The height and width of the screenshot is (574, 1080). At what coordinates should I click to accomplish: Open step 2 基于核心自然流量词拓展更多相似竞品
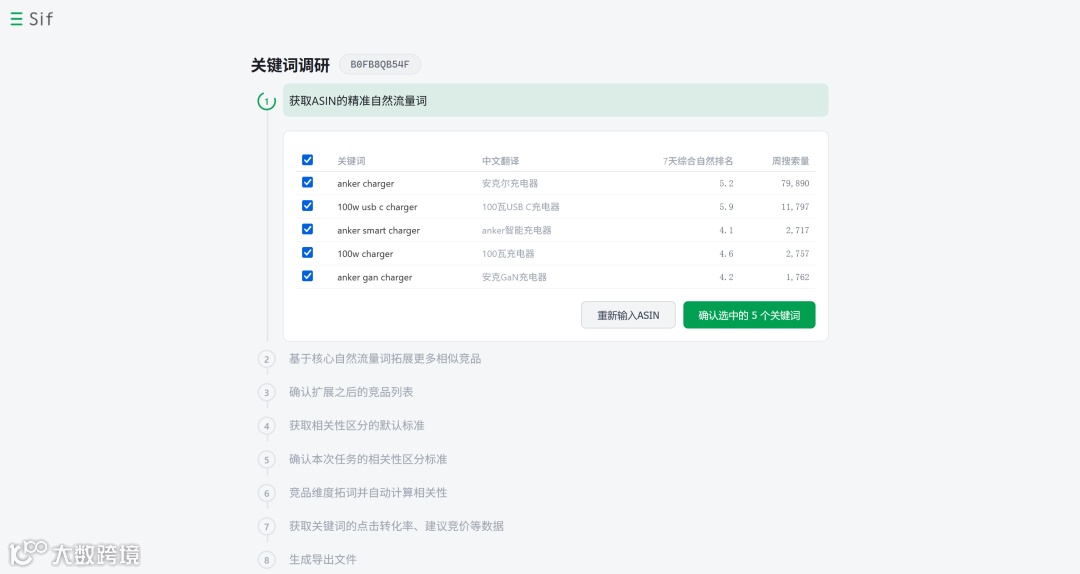[384, 358]
